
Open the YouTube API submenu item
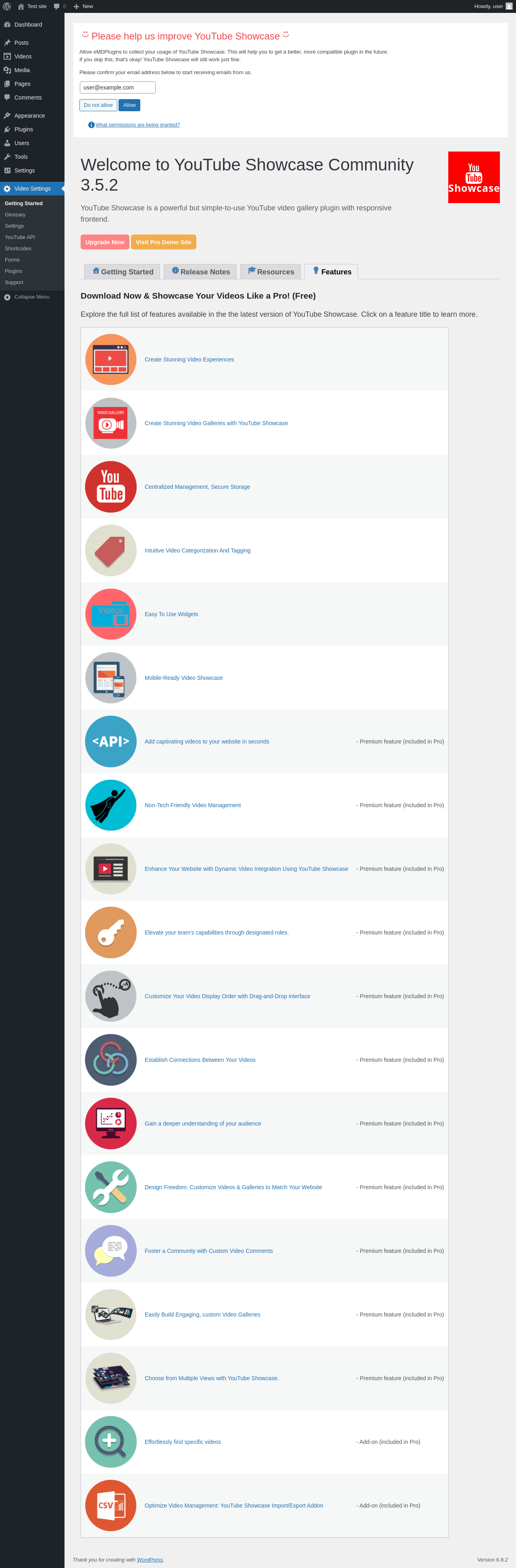pos(20,237)
